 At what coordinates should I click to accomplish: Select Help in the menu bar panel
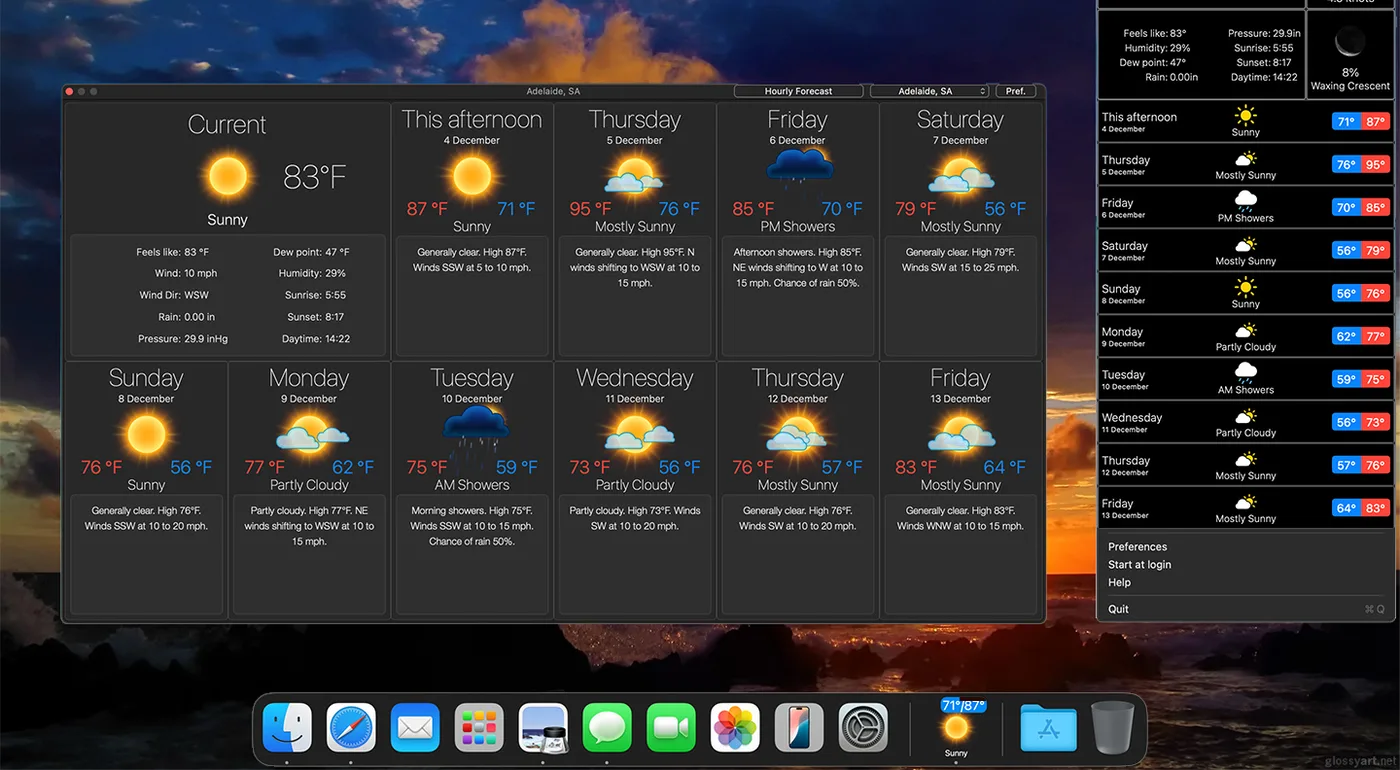click(x=1119, y=583)
